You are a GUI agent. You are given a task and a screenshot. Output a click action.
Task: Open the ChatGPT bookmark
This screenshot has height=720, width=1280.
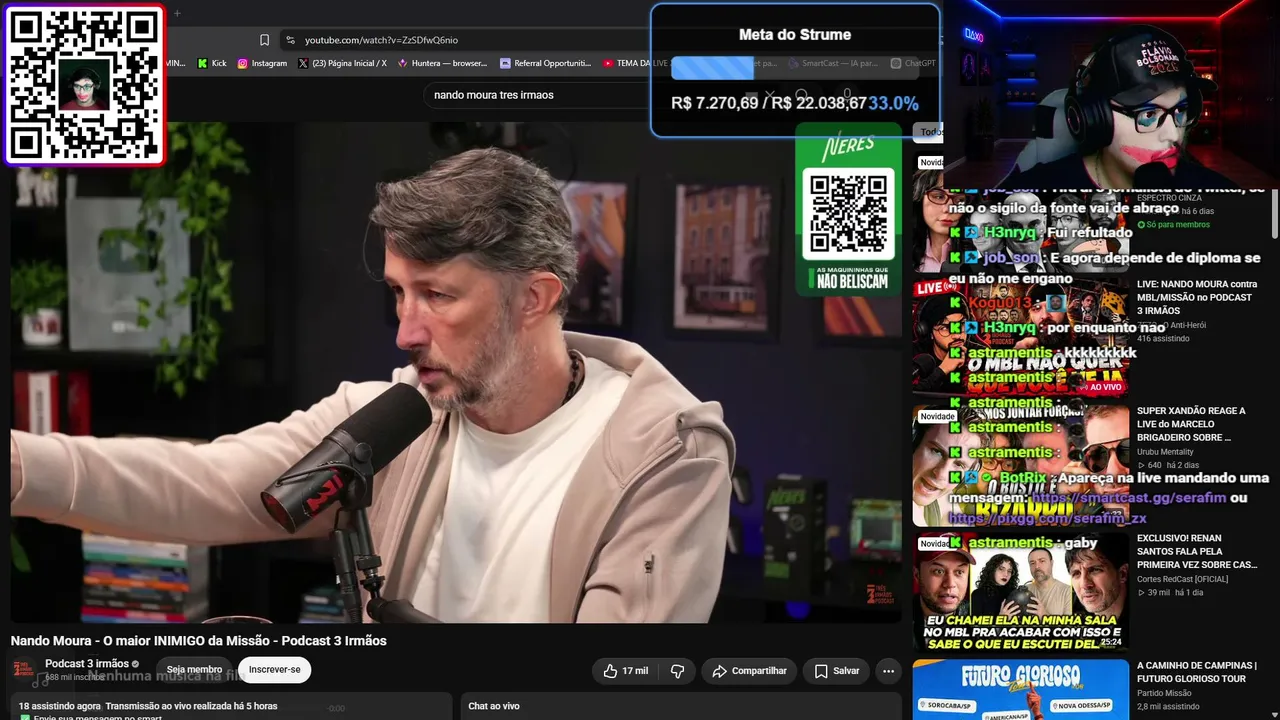tap(912, 63)
